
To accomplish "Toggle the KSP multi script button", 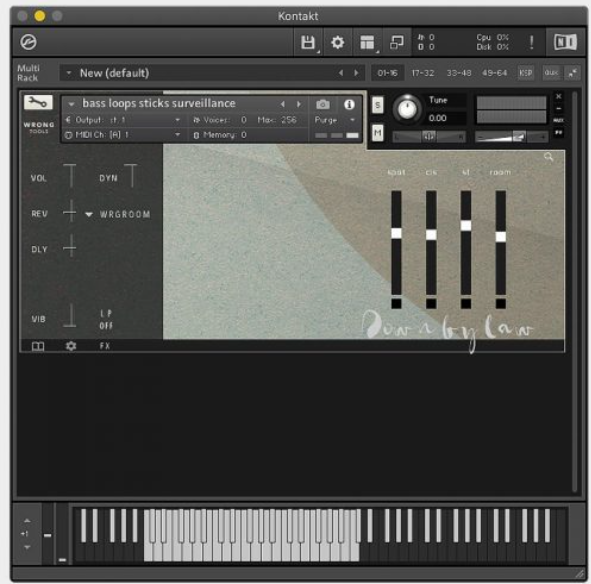I will tap(525, 73).
